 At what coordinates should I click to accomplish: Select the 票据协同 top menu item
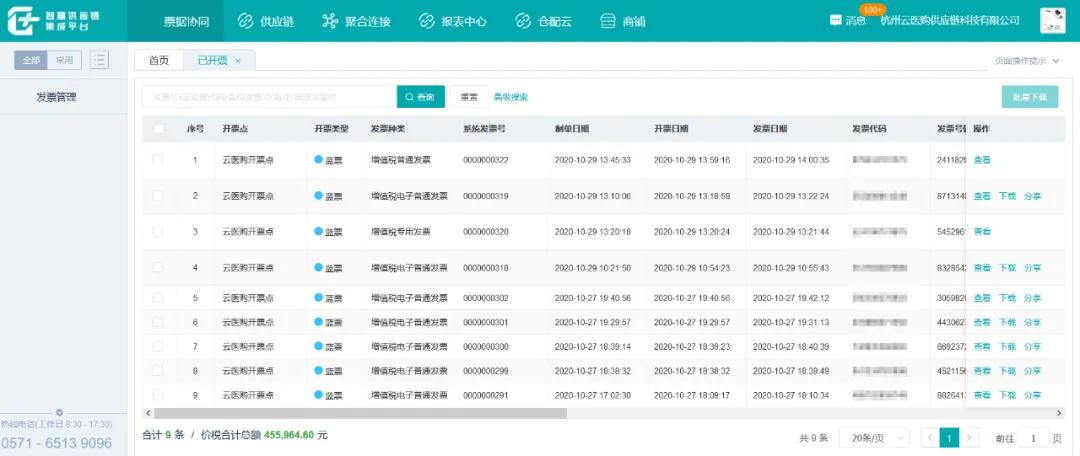coord(186,21)
